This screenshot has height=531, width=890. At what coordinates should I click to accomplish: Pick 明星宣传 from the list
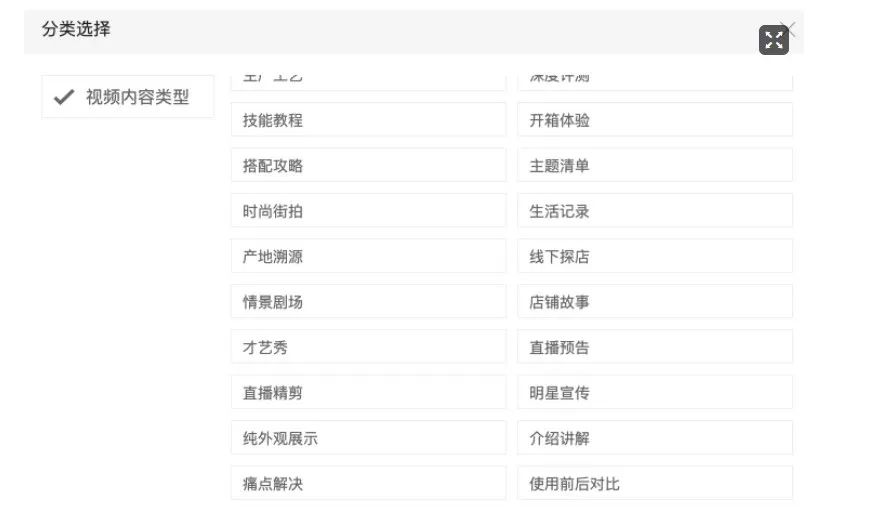(x=655, y=393)
